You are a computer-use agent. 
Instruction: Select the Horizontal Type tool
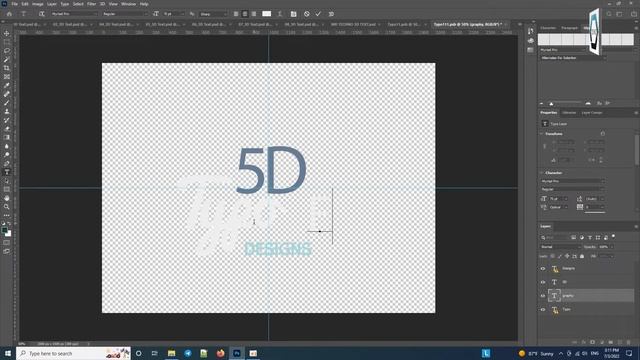point(7,172)
